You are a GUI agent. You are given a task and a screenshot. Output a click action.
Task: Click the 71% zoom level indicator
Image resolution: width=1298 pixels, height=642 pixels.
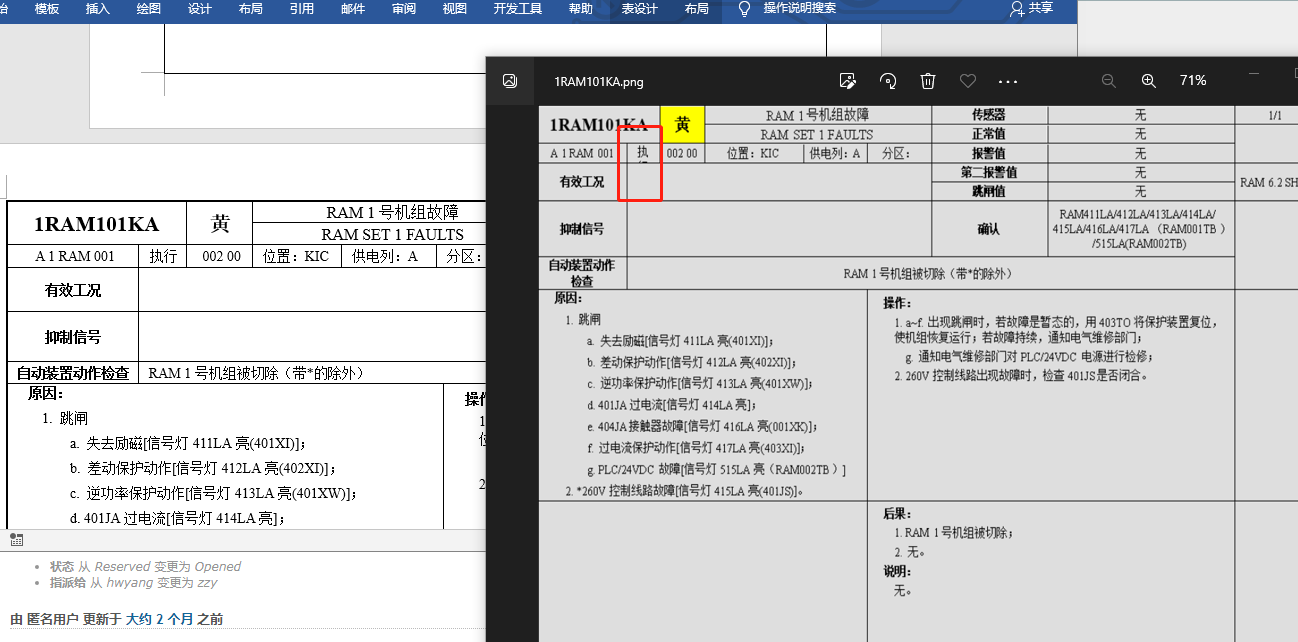[x=1192, y=81]
